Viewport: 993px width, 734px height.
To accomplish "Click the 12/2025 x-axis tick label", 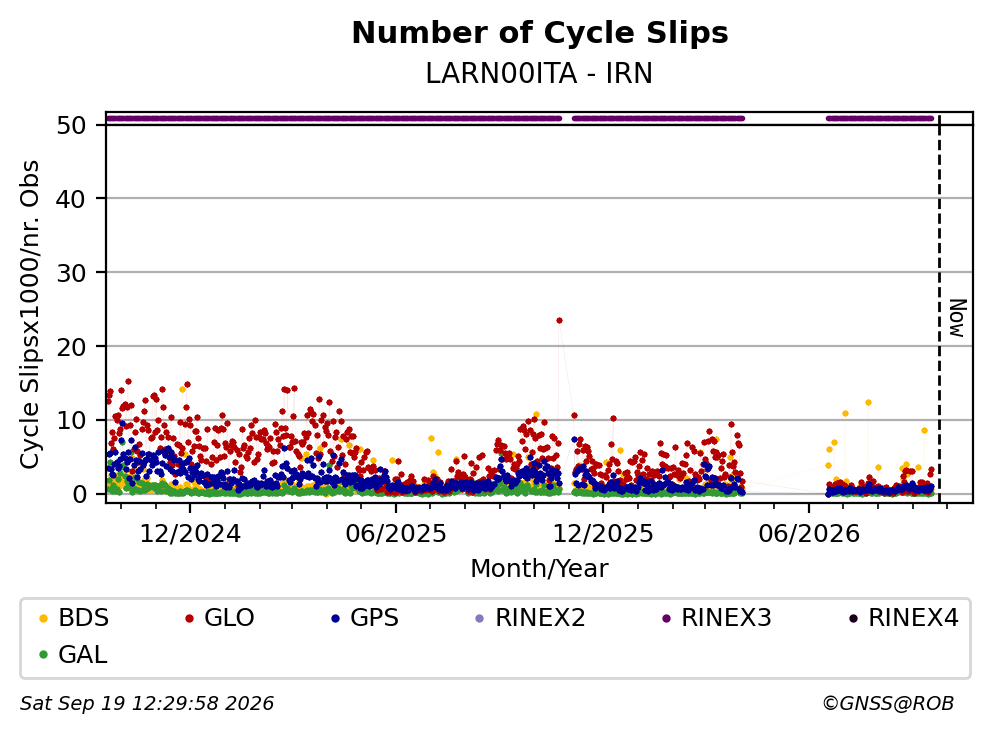I will [x=603, y=534].
